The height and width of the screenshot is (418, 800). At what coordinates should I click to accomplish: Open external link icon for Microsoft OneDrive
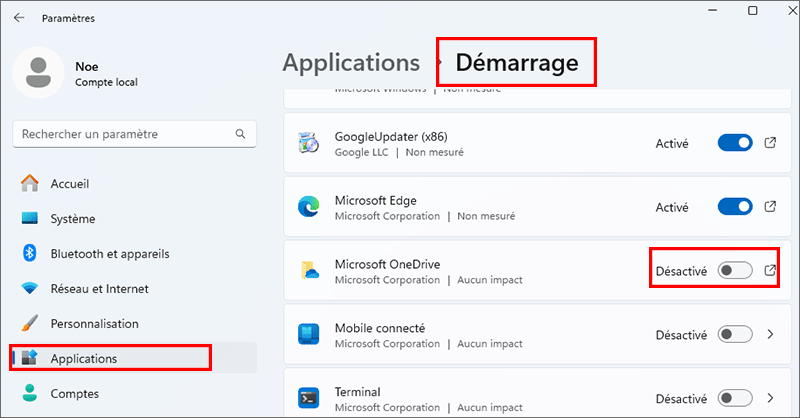pos(770,271)
